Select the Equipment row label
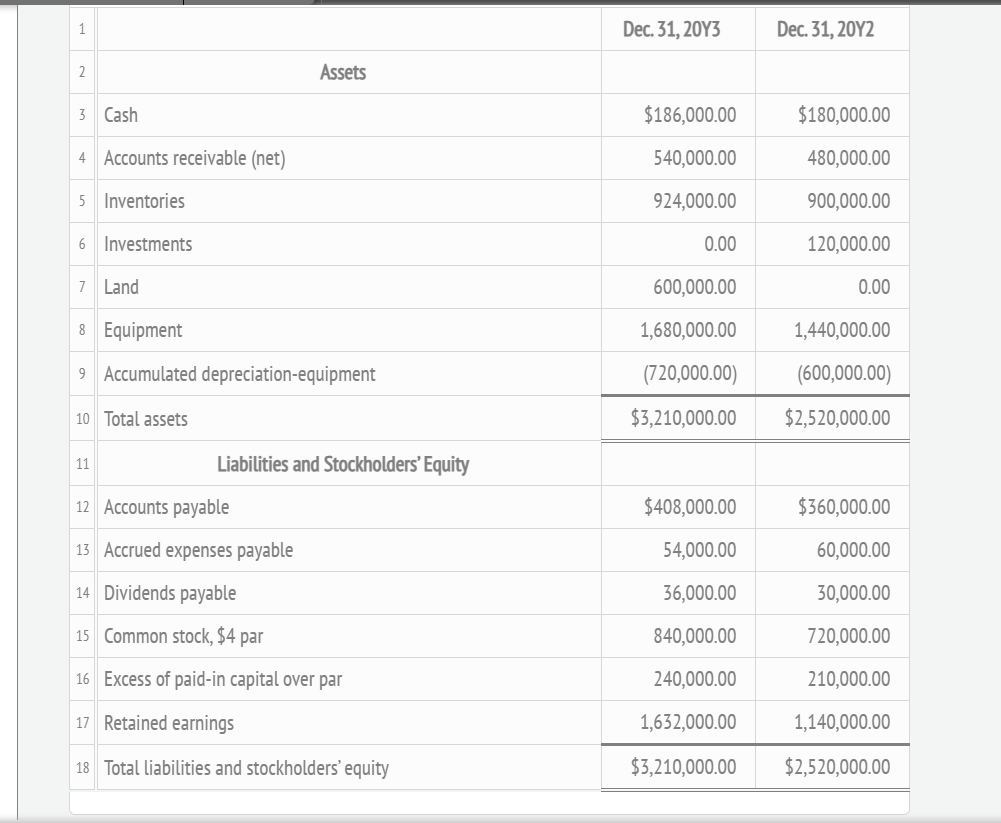This screenshot has height=823, width=1001. [x=143, y=330]
